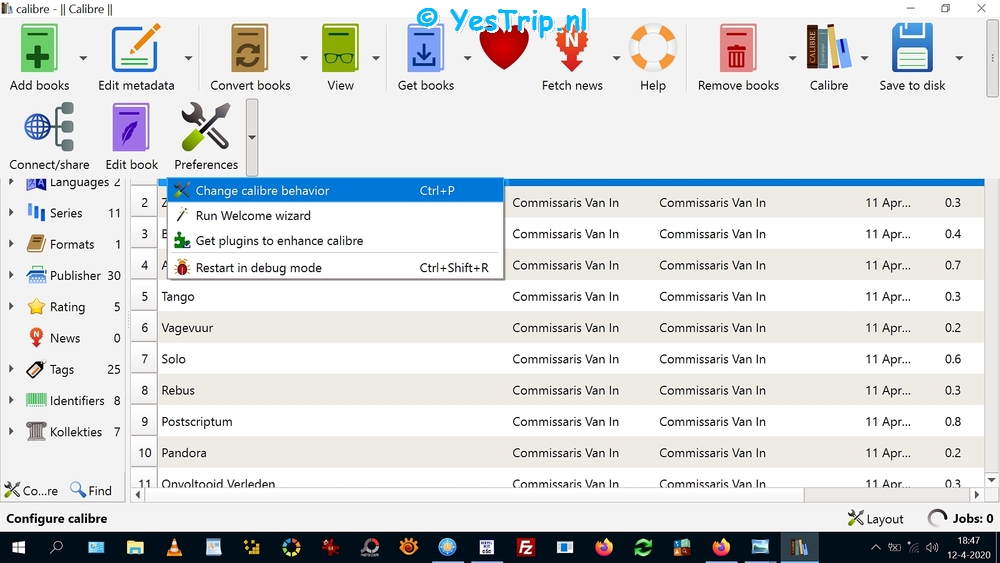Expand the Add books dropdown arrow
The height and width of the screenshot is (563, 1000).
tap(83, 58)
